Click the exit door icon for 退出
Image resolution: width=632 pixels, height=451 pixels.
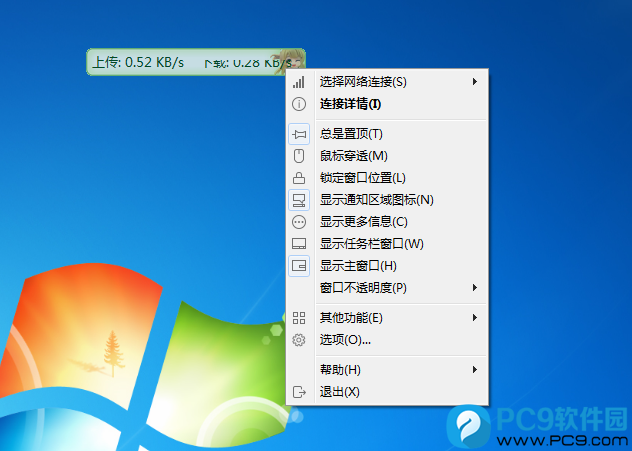point(299,392)
